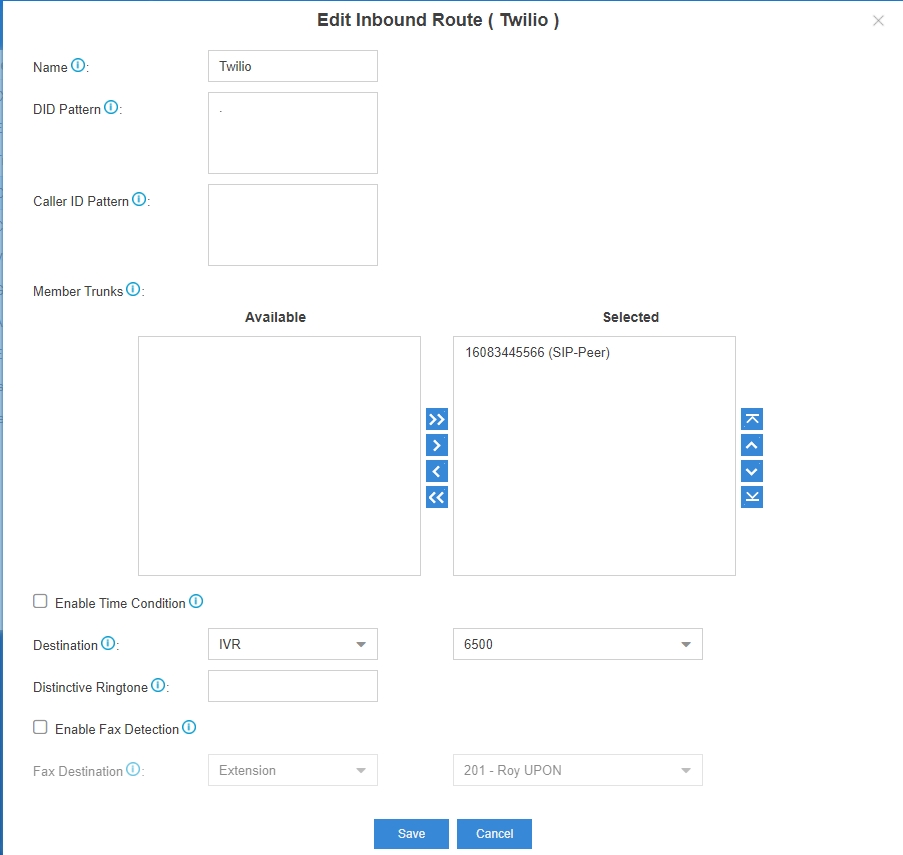Open the Fax Destination Extension dropdown

pos(293,770)
